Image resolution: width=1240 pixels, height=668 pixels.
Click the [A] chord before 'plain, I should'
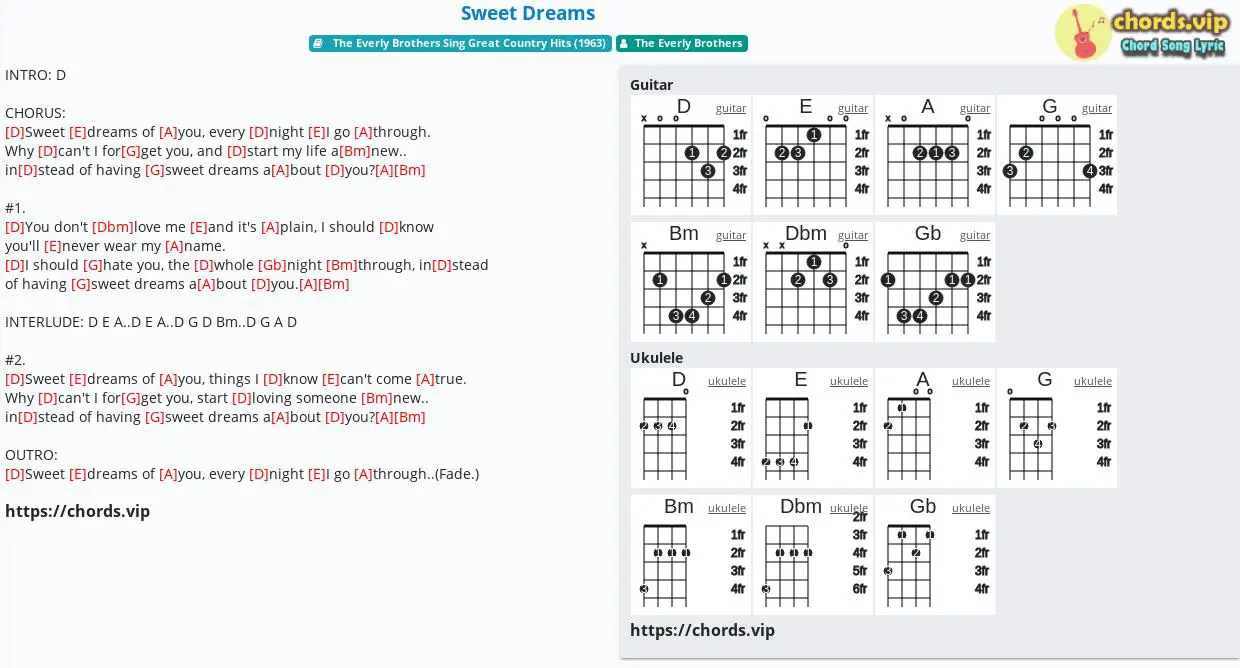pos(270,227)
